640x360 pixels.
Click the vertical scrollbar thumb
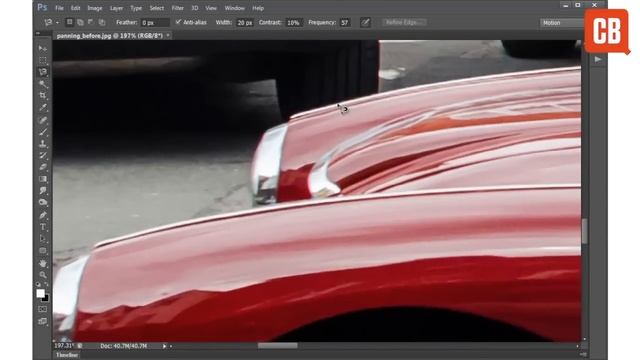pos(584,231)
